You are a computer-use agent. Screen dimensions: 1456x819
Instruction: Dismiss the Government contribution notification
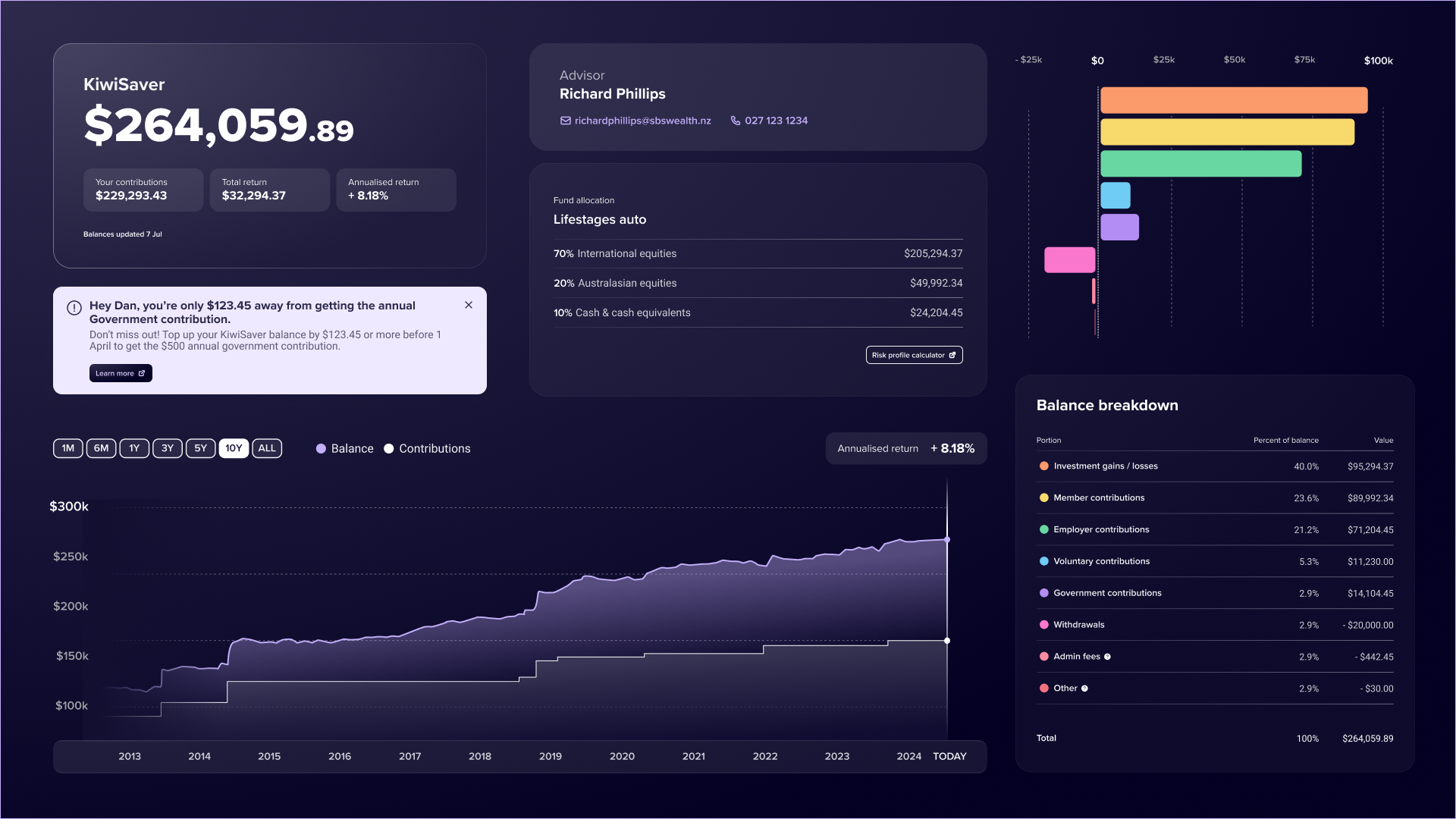[x=469, y=305]
